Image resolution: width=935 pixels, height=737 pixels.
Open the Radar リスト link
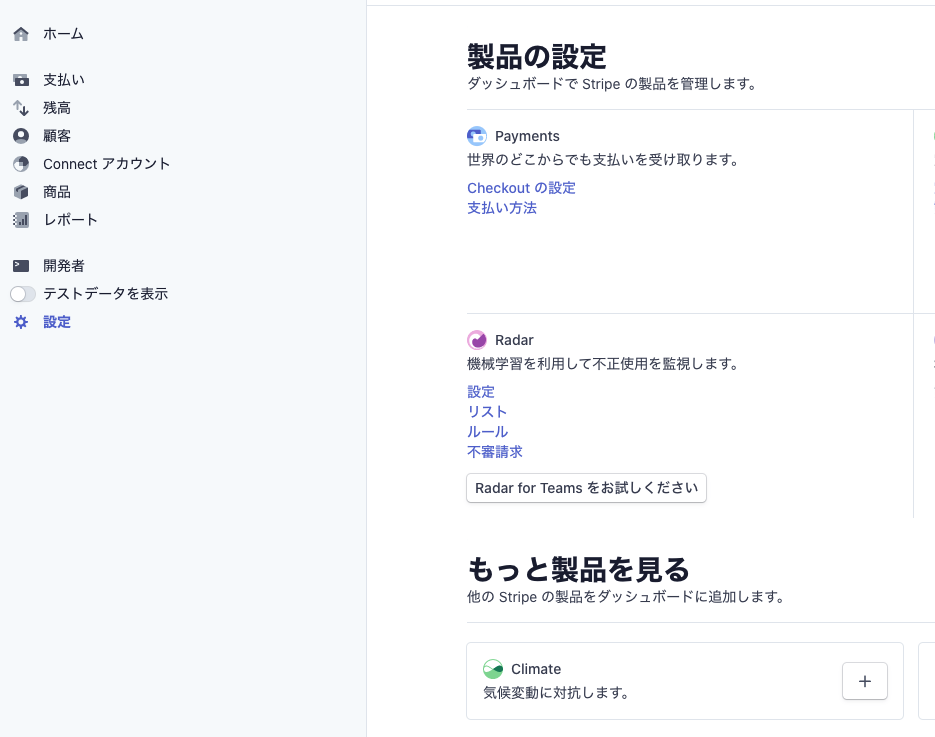(x=487, y=412)
